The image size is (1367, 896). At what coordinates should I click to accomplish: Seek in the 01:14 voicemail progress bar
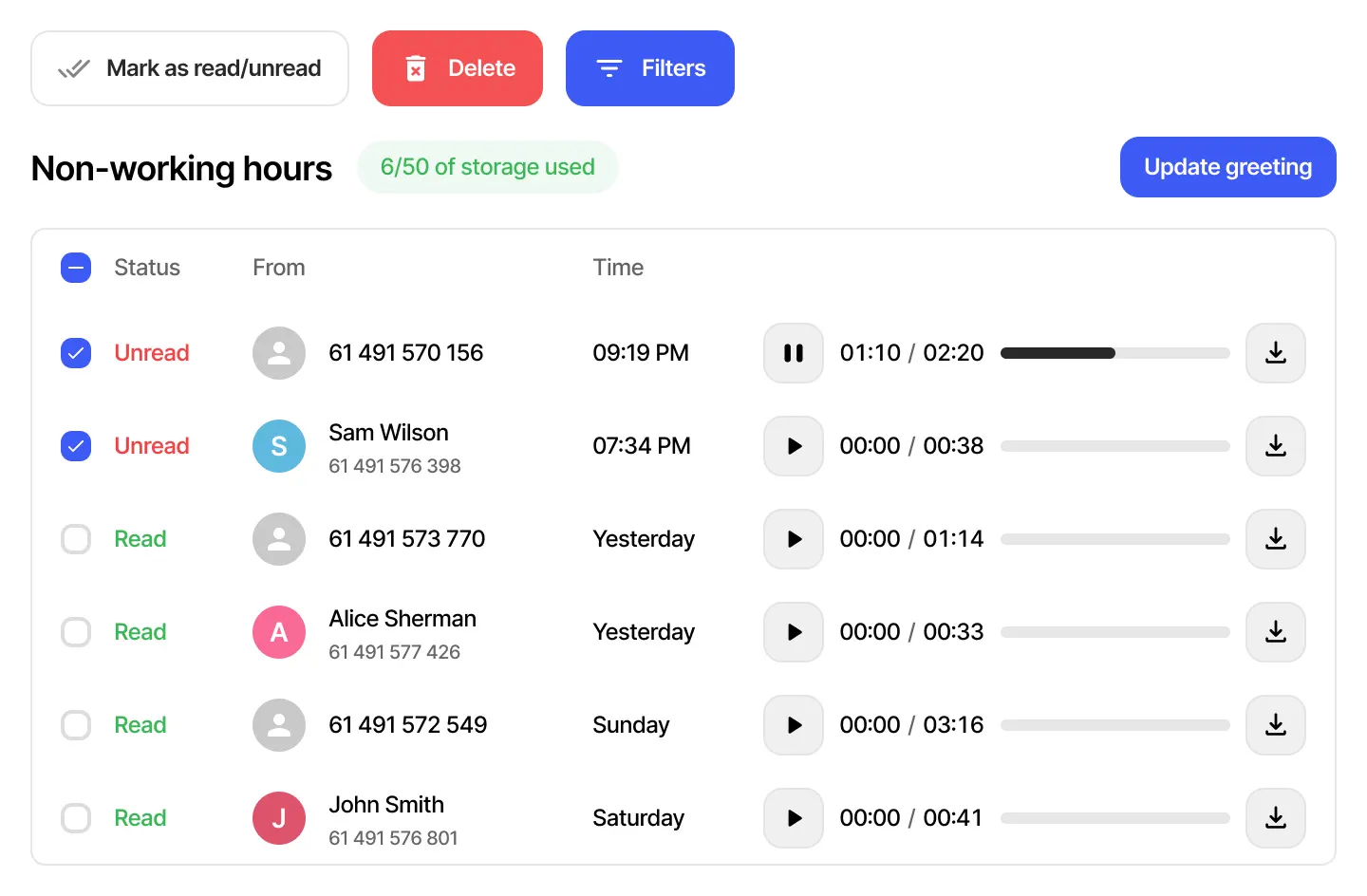coord(1115,539)
